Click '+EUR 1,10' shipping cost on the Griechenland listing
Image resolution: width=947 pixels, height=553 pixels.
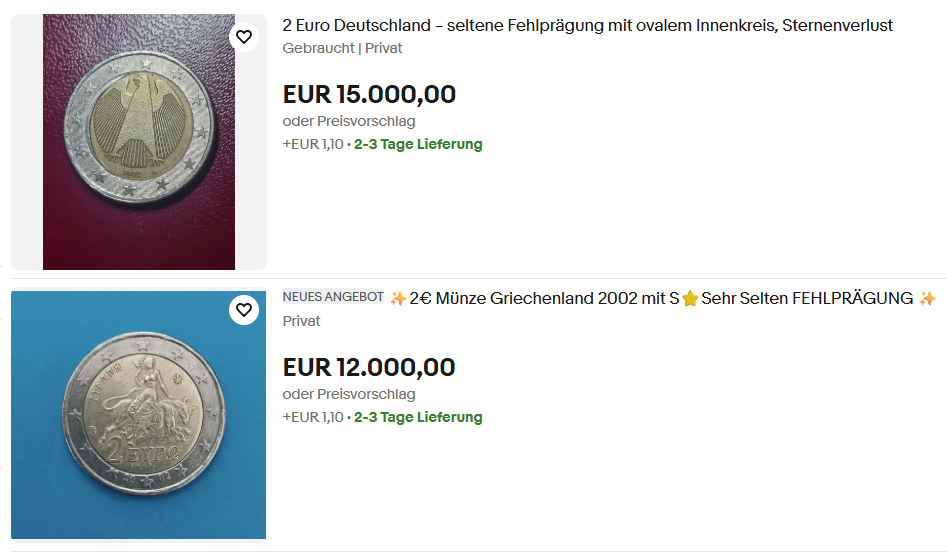(x=313, y=417)
